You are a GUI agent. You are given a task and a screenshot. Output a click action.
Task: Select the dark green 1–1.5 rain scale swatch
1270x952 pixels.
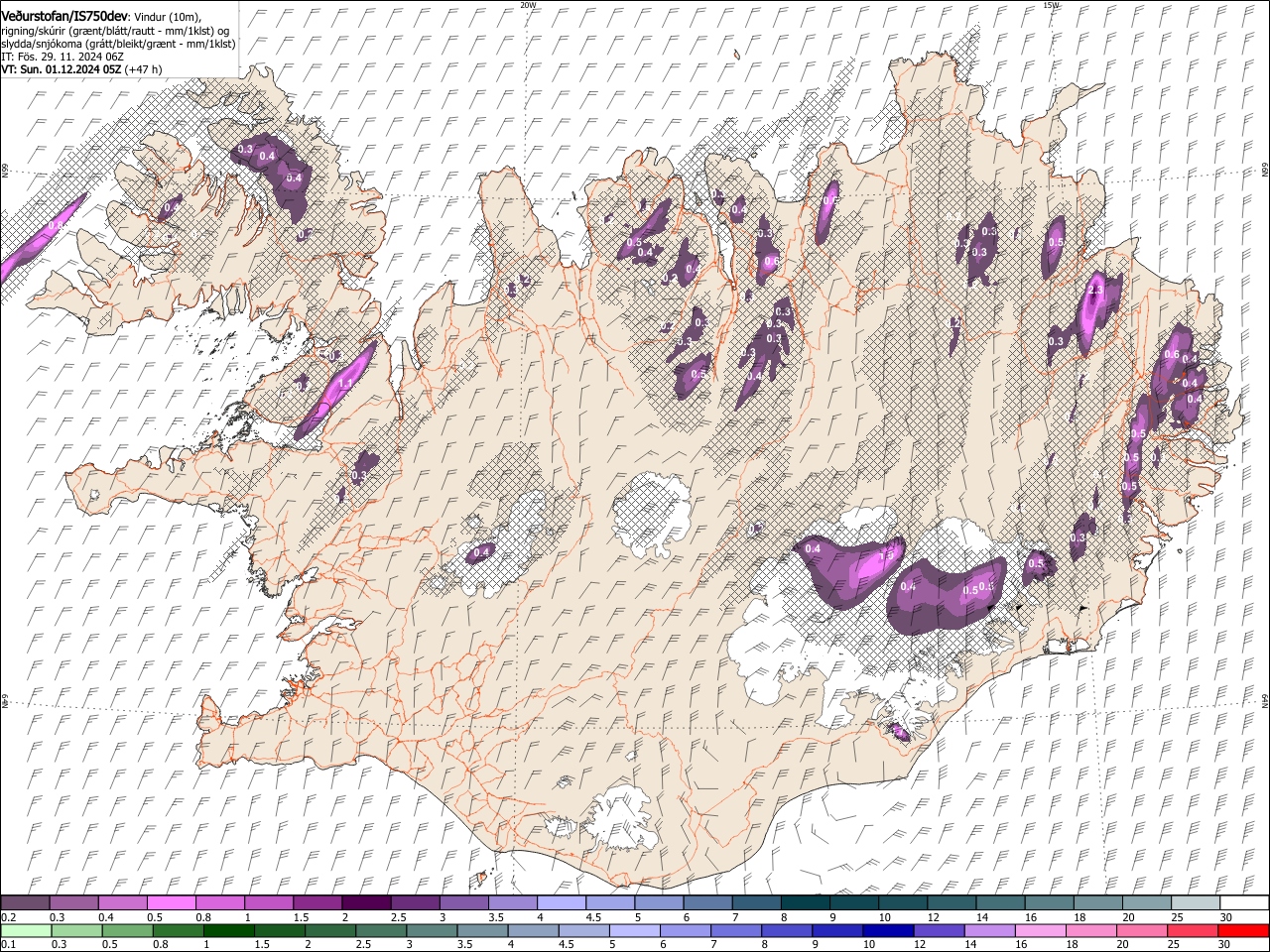[x=229, y=931]
